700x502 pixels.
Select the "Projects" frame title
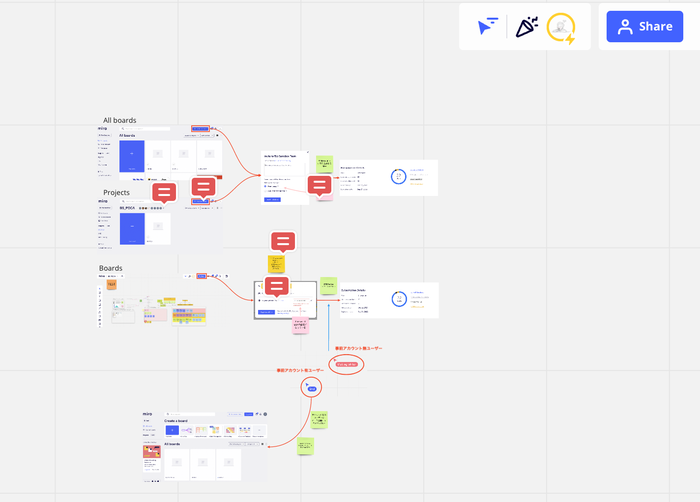(x=116, y=192)
